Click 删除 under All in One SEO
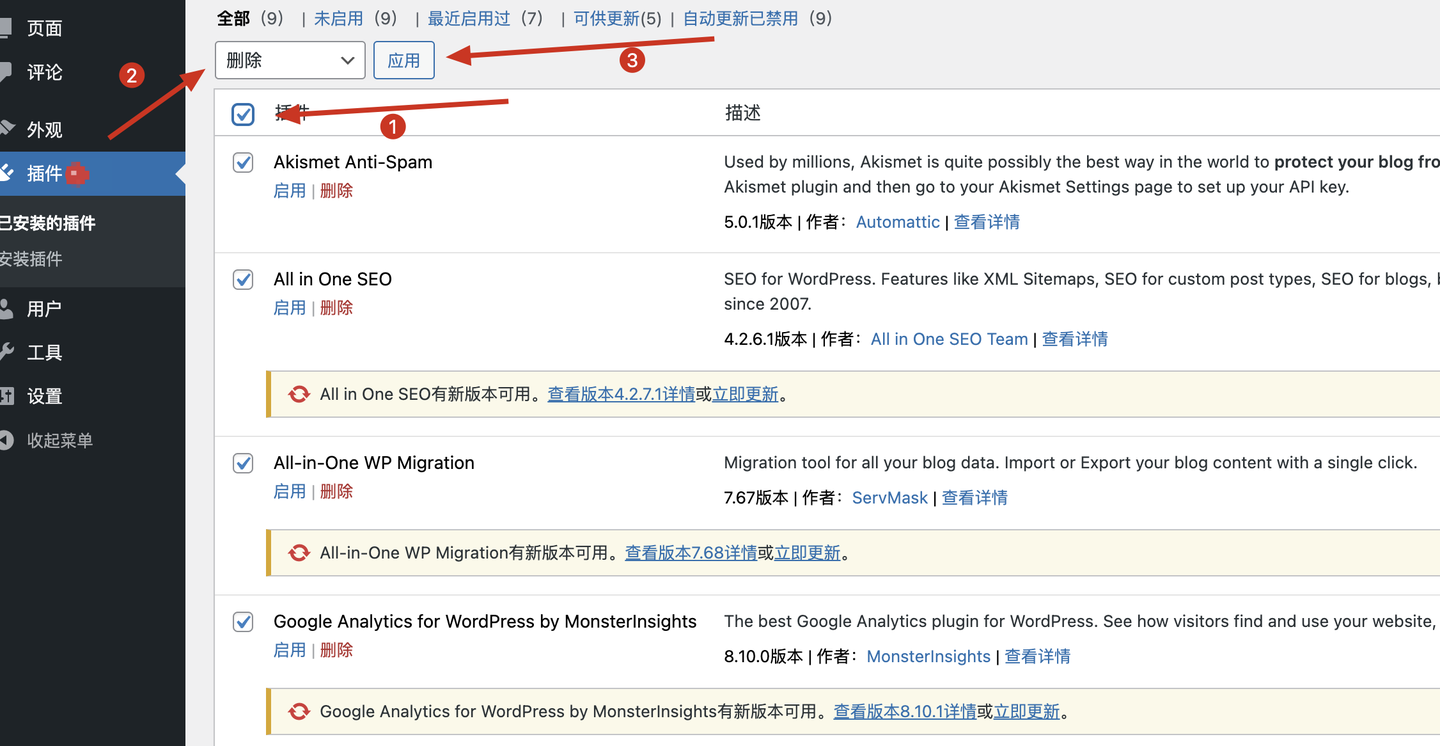This screenshot has width=1440, height=746. point(336,308)
